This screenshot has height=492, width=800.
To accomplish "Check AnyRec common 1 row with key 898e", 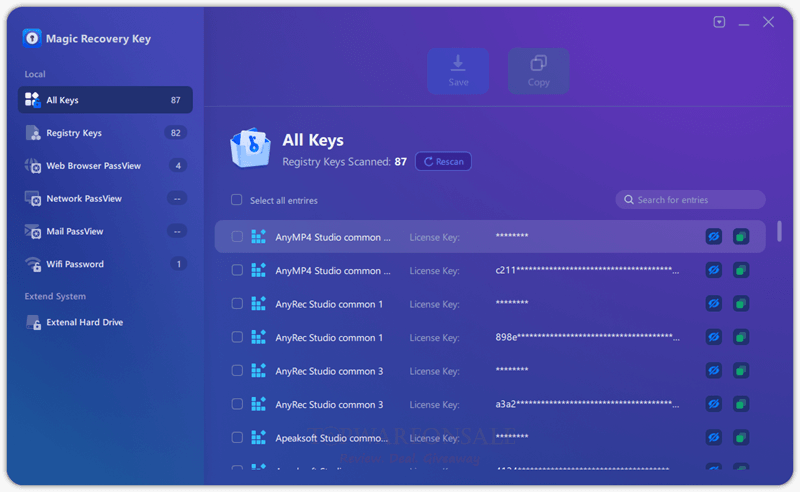I will tap(237, 337).
